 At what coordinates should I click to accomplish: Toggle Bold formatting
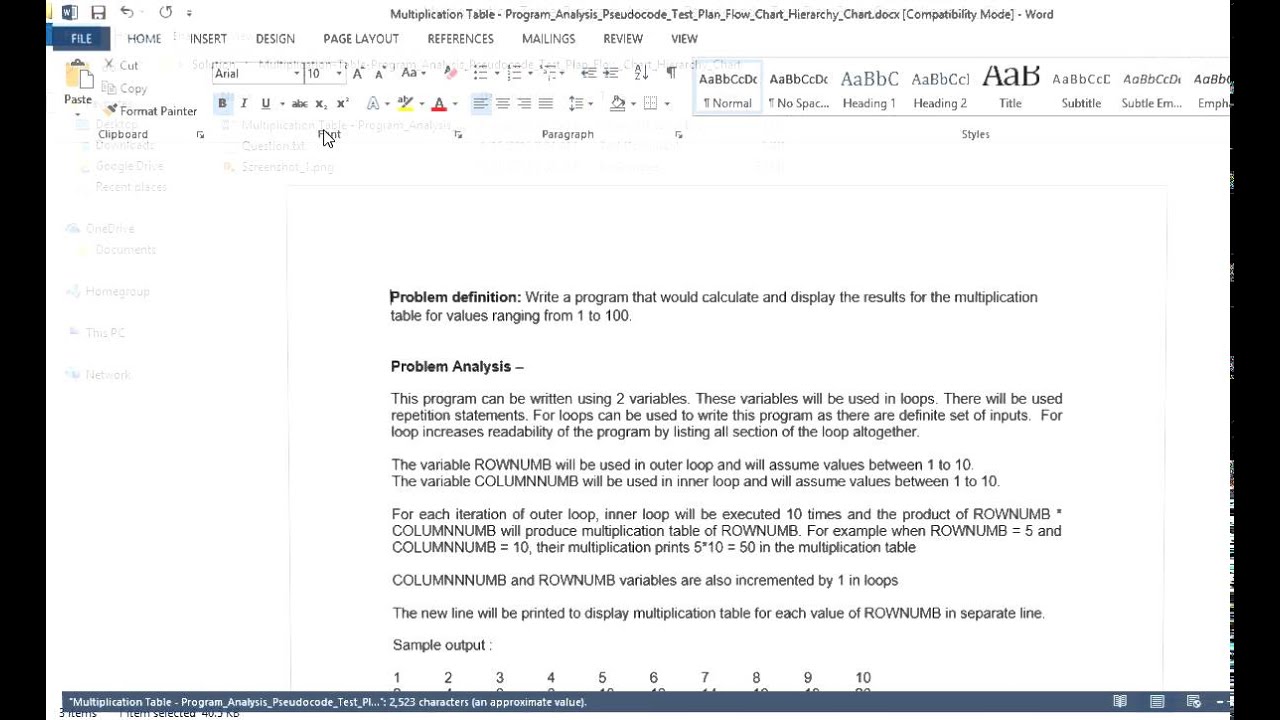[222, 103]
